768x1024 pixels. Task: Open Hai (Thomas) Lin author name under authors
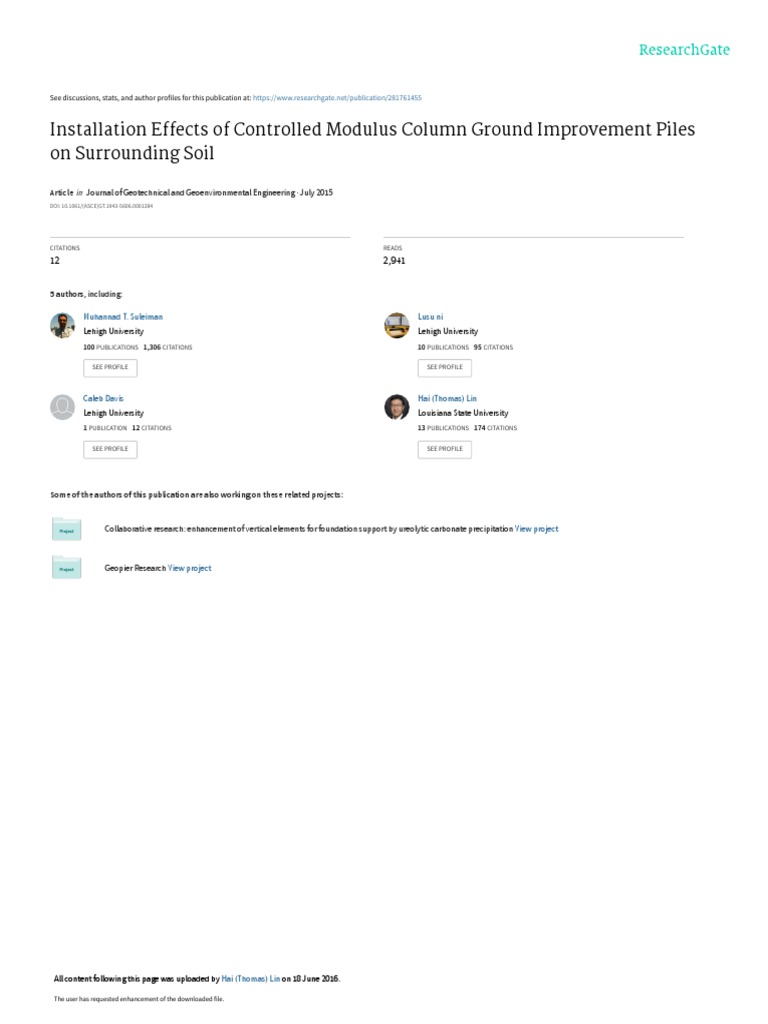point(447,398)
